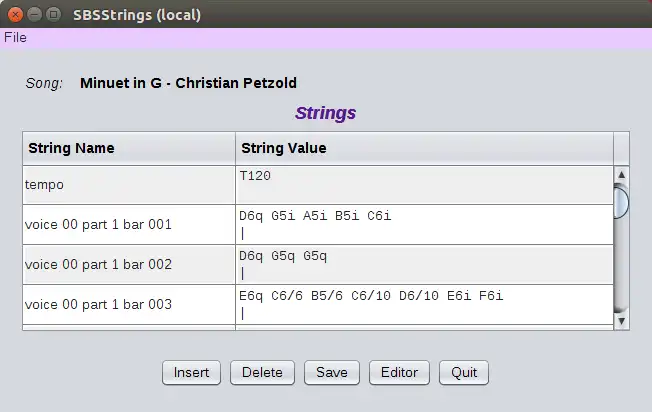Click the T120 tempo value cell
Image resolution: width=652 pixels, height=412 pixels.
click(424, 185)
